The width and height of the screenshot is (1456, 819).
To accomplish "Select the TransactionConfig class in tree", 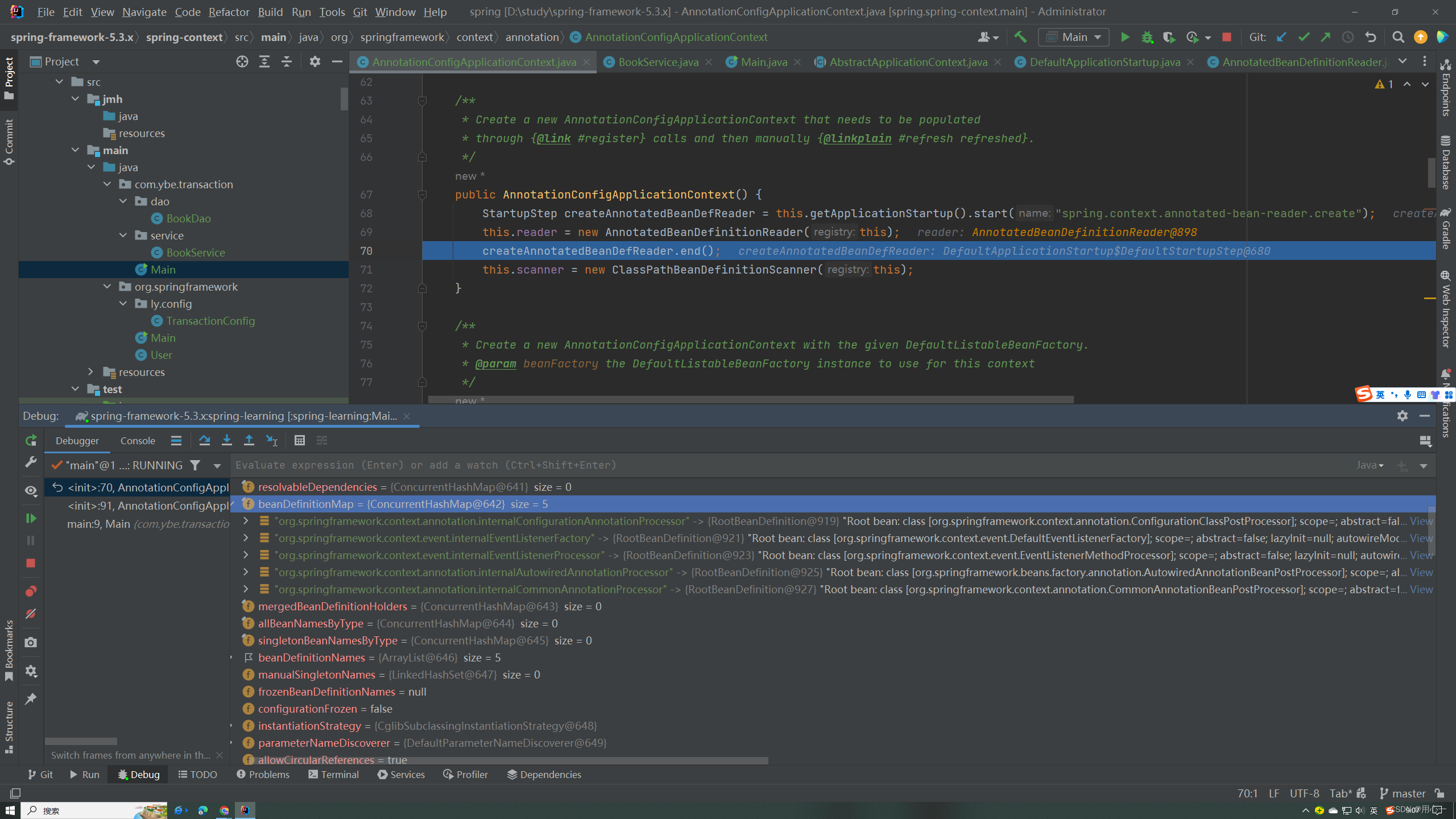I will [x=210, y=321].
